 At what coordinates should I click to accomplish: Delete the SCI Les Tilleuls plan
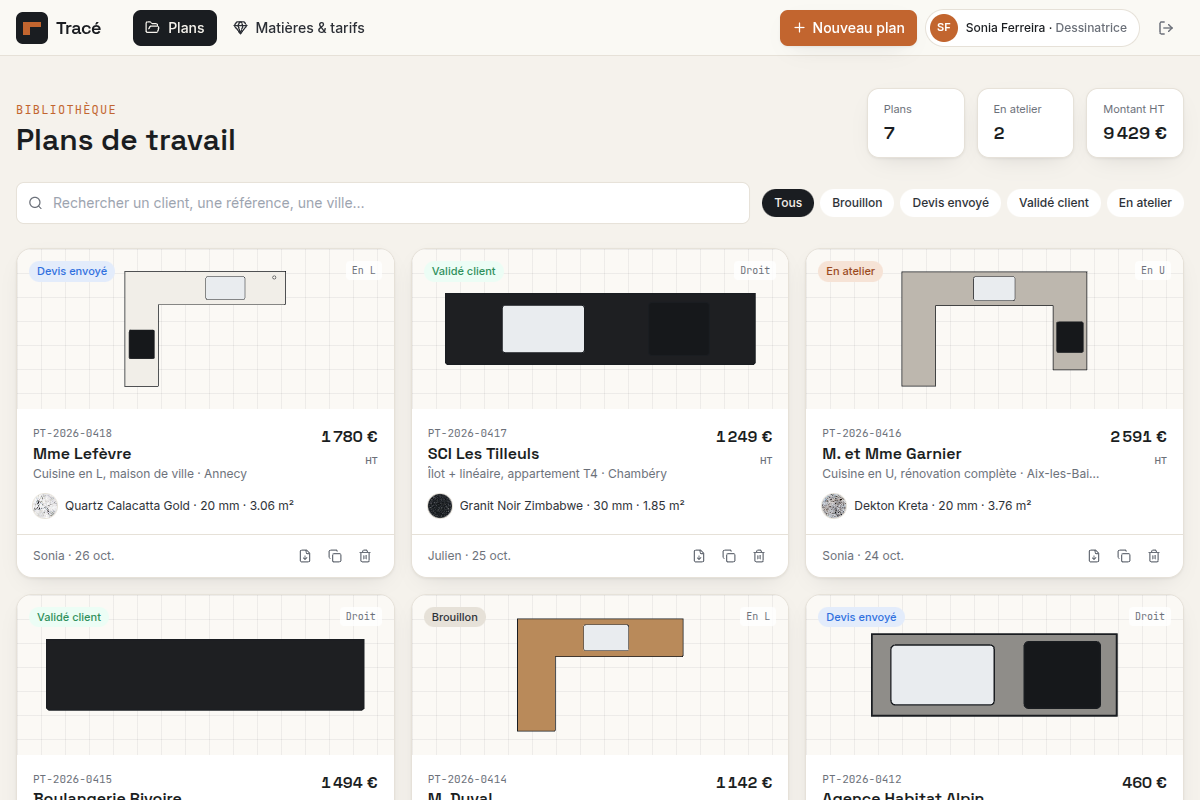coord(759,556)
